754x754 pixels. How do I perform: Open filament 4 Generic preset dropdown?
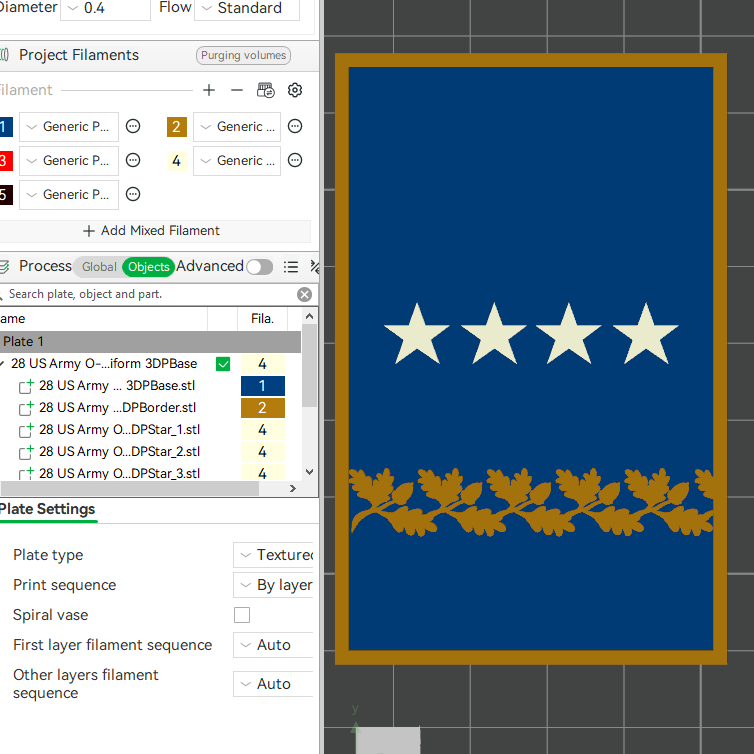(x=237, y=161)
